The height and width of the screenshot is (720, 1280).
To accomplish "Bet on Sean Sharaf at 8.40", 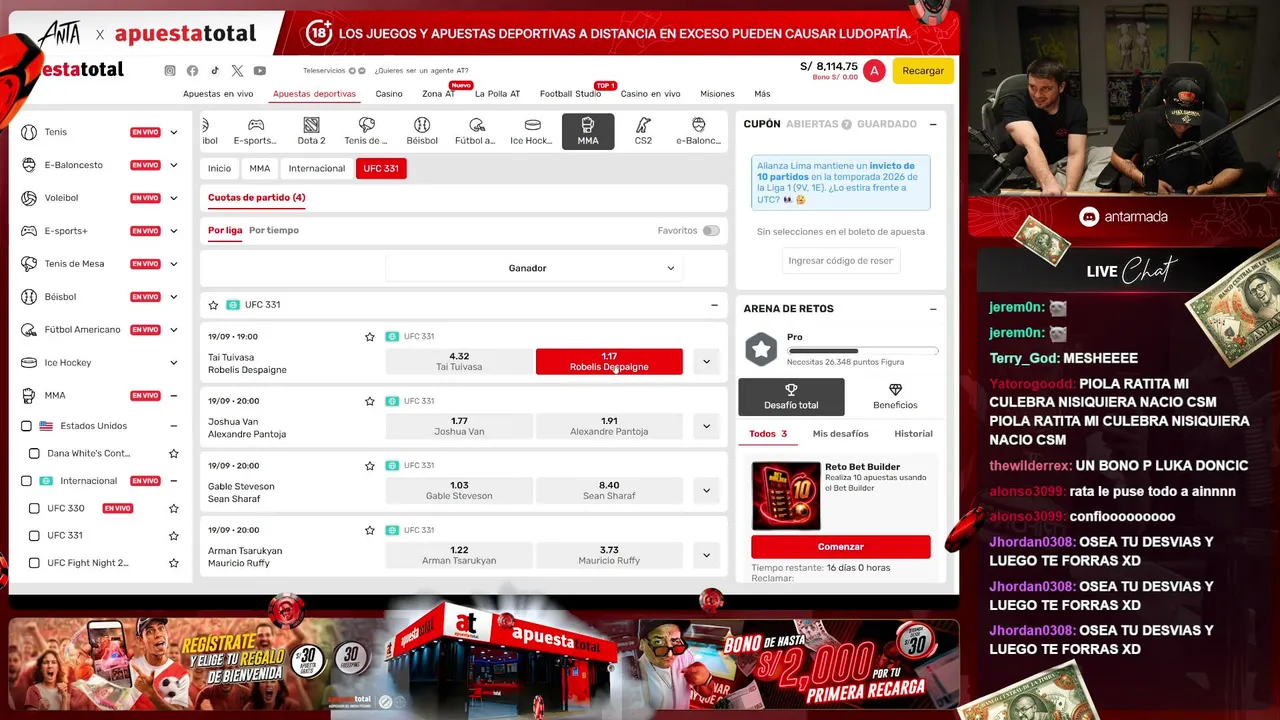I will (609, 490).
